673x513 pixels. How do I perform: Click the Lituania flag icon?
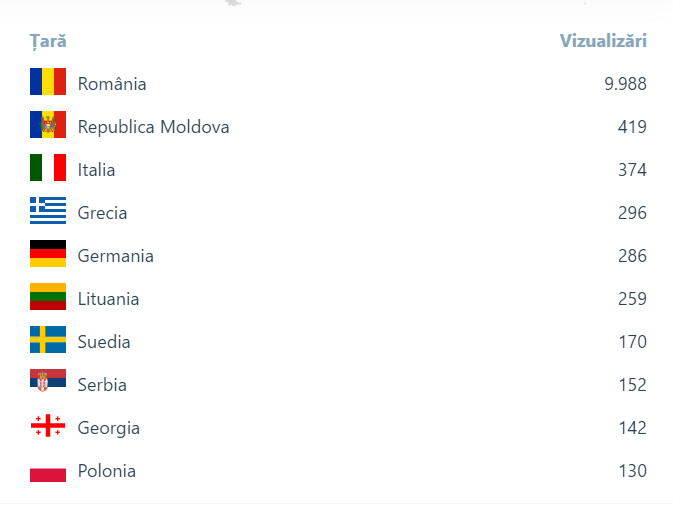(48, 297)
